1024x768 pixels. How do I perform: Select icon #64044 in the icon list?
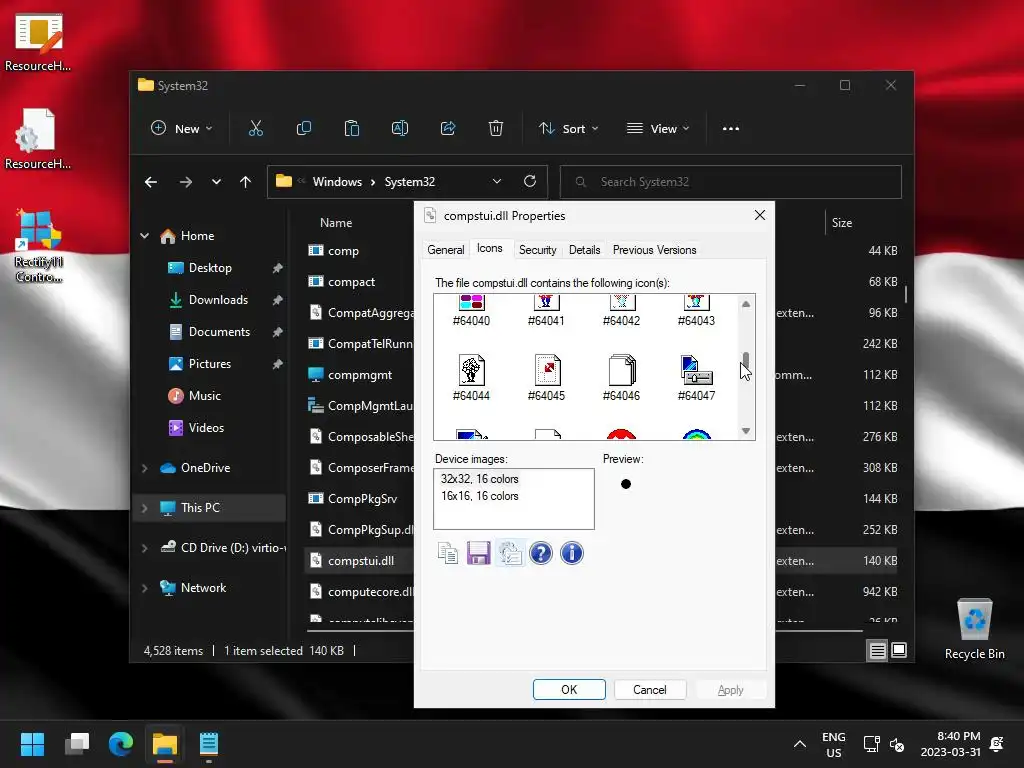471,377
